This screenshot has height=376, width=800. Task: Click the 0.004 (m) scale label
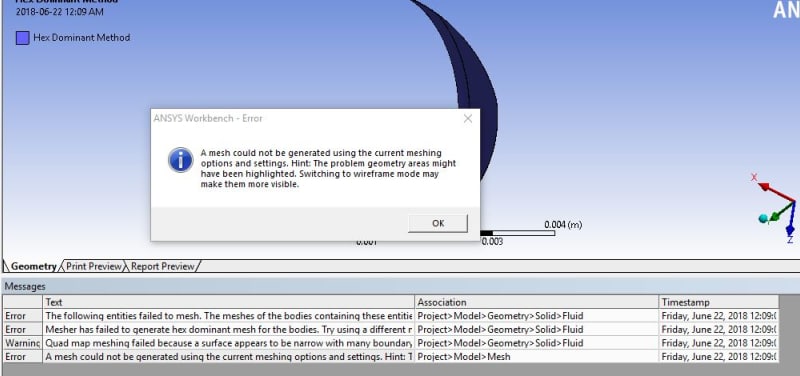[563, 224]
